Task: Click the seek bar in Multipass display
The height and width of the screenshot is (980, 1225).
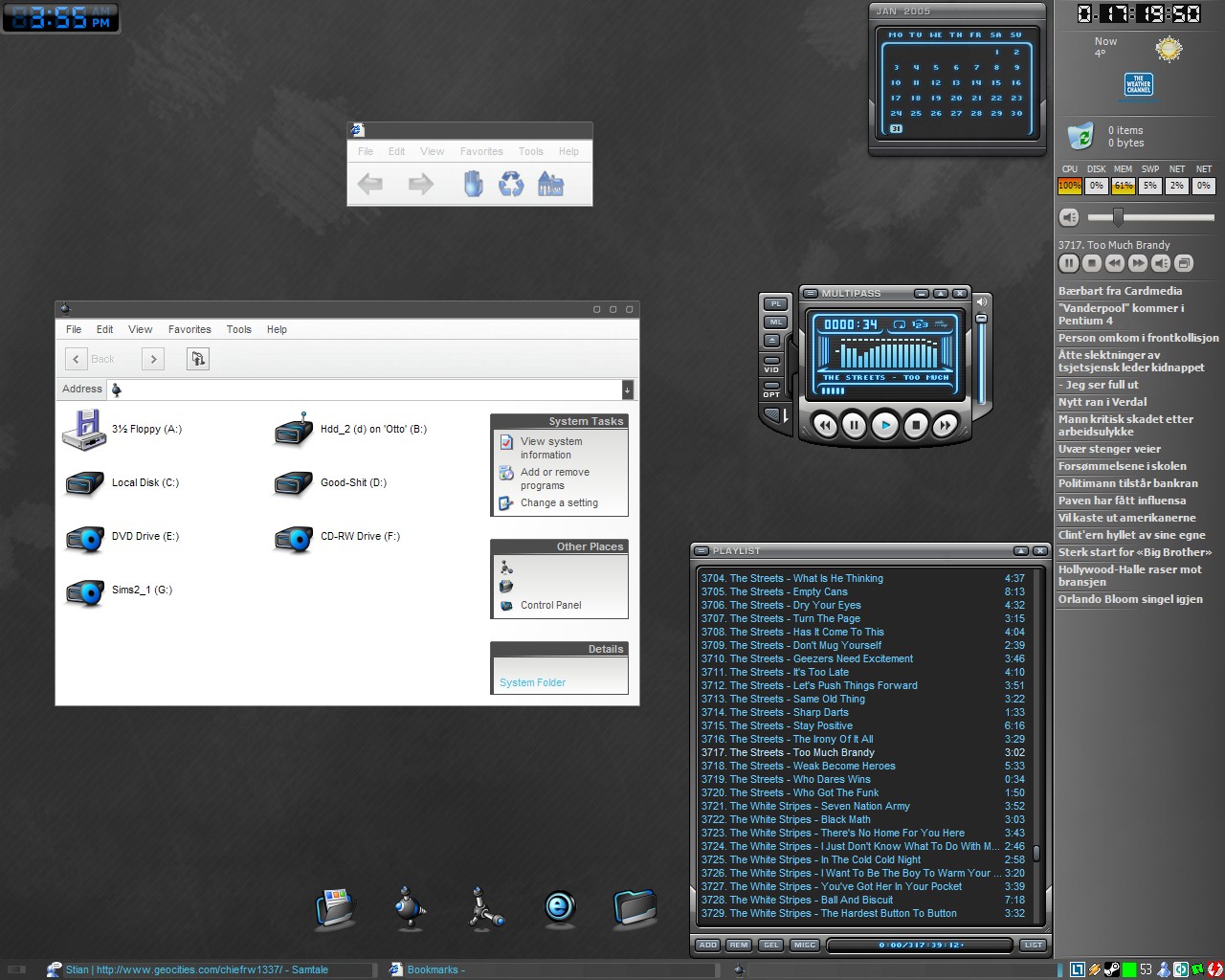Action: click(x=885, y=390)
